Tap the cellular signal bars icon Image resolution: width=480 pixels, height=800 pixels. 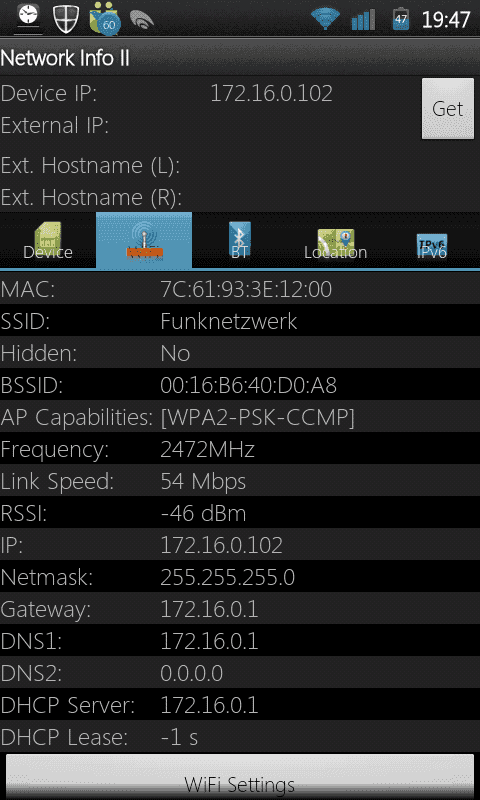[x=363, y=20]
